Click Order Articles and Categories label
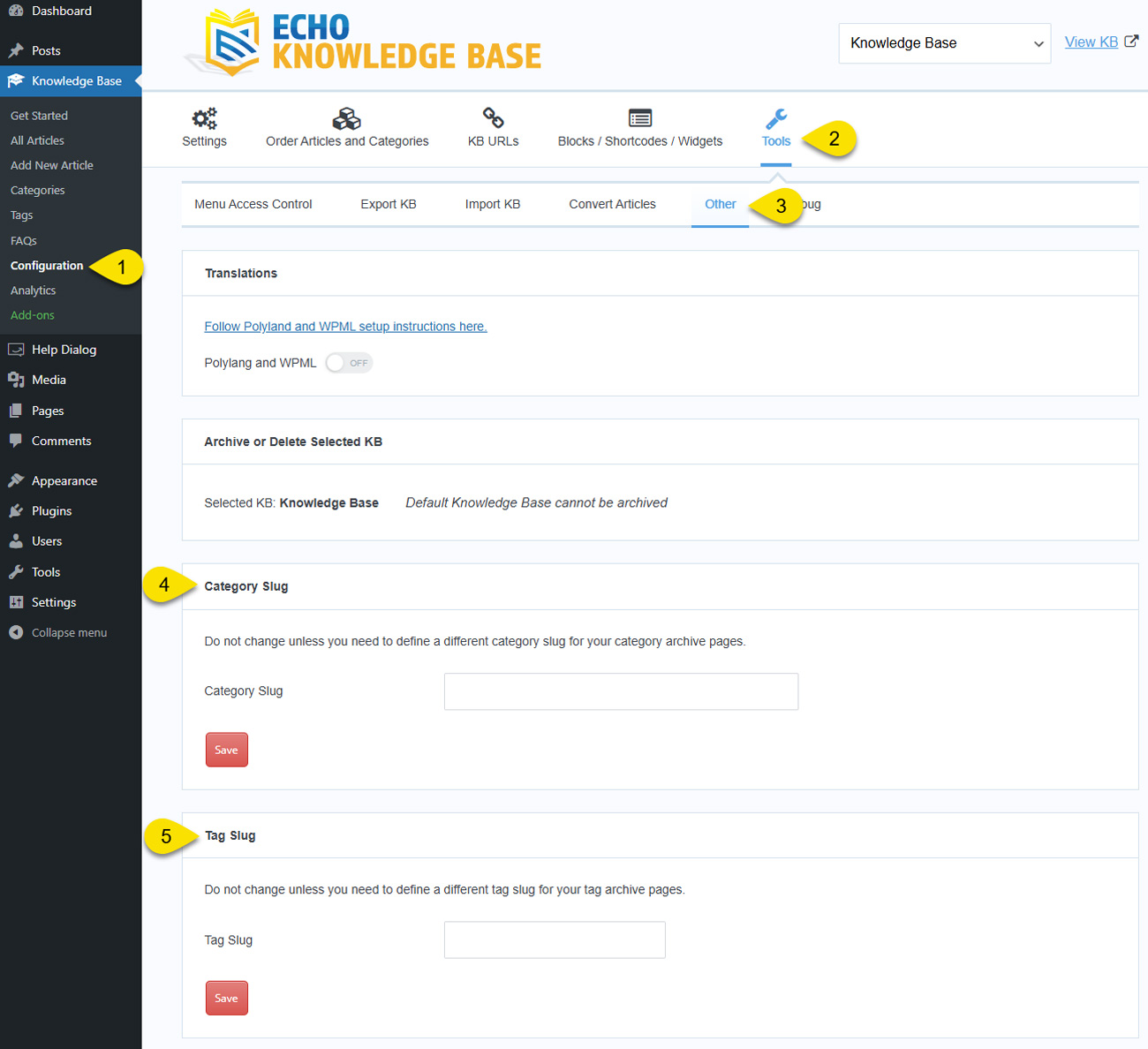This screenshot has height=1049, width=1148. click(347, 141)
